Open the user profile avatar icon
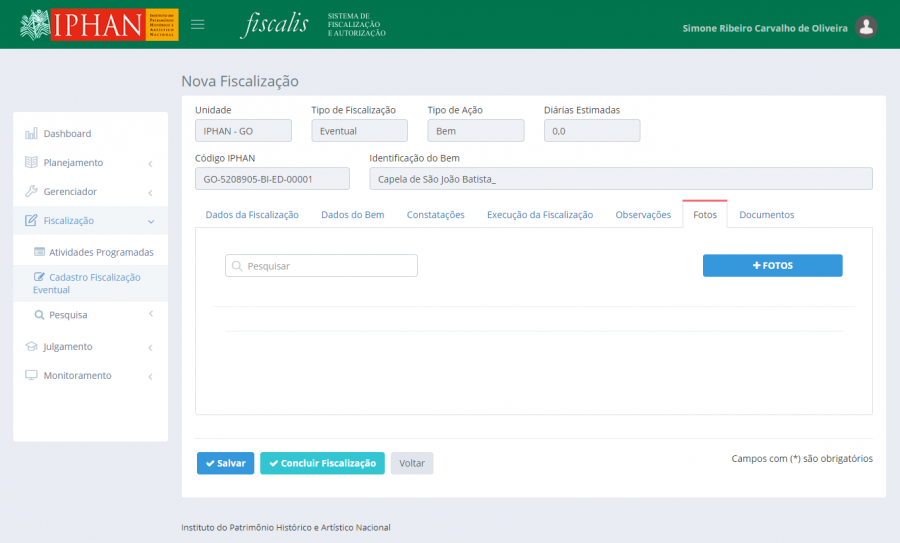900x543 pixels. coord(867,27)
